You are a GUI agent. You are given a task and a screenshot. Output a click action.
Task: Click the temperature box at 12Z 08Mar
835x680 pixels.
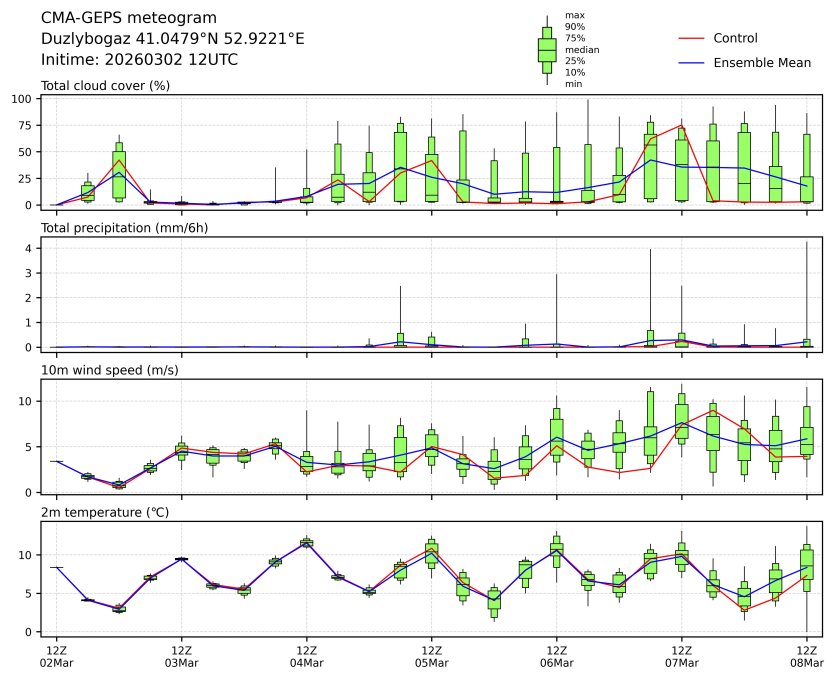coord(807,567)
